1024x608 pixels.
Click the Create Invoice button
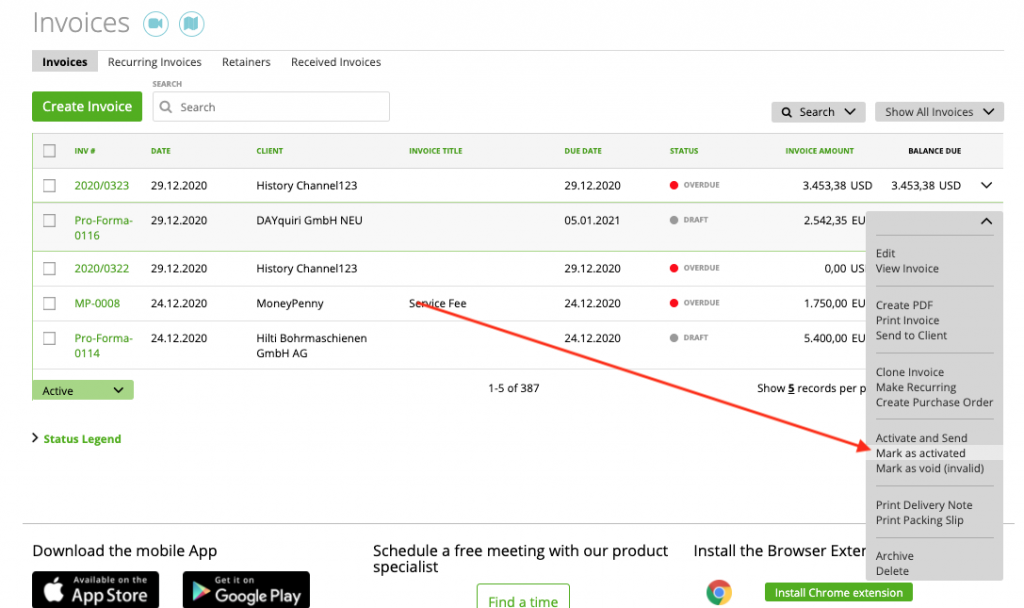pyautogui.click(x=87, y=106)
